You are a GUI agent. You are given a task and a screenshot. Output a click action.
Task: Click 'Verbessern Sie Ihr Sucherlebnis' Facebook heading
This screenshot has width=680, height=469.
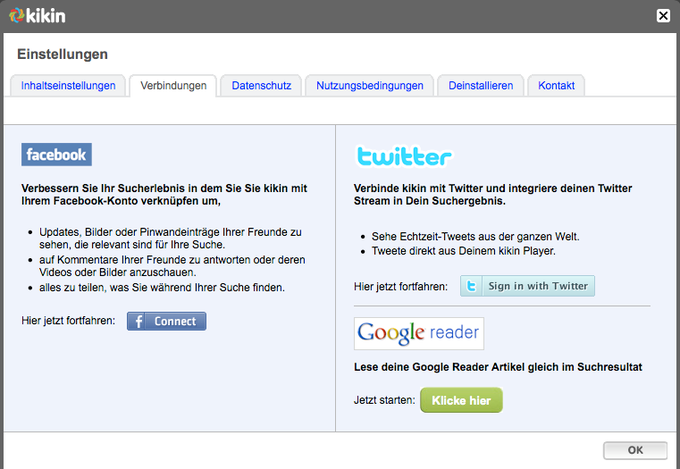click(x=164, y=194)
